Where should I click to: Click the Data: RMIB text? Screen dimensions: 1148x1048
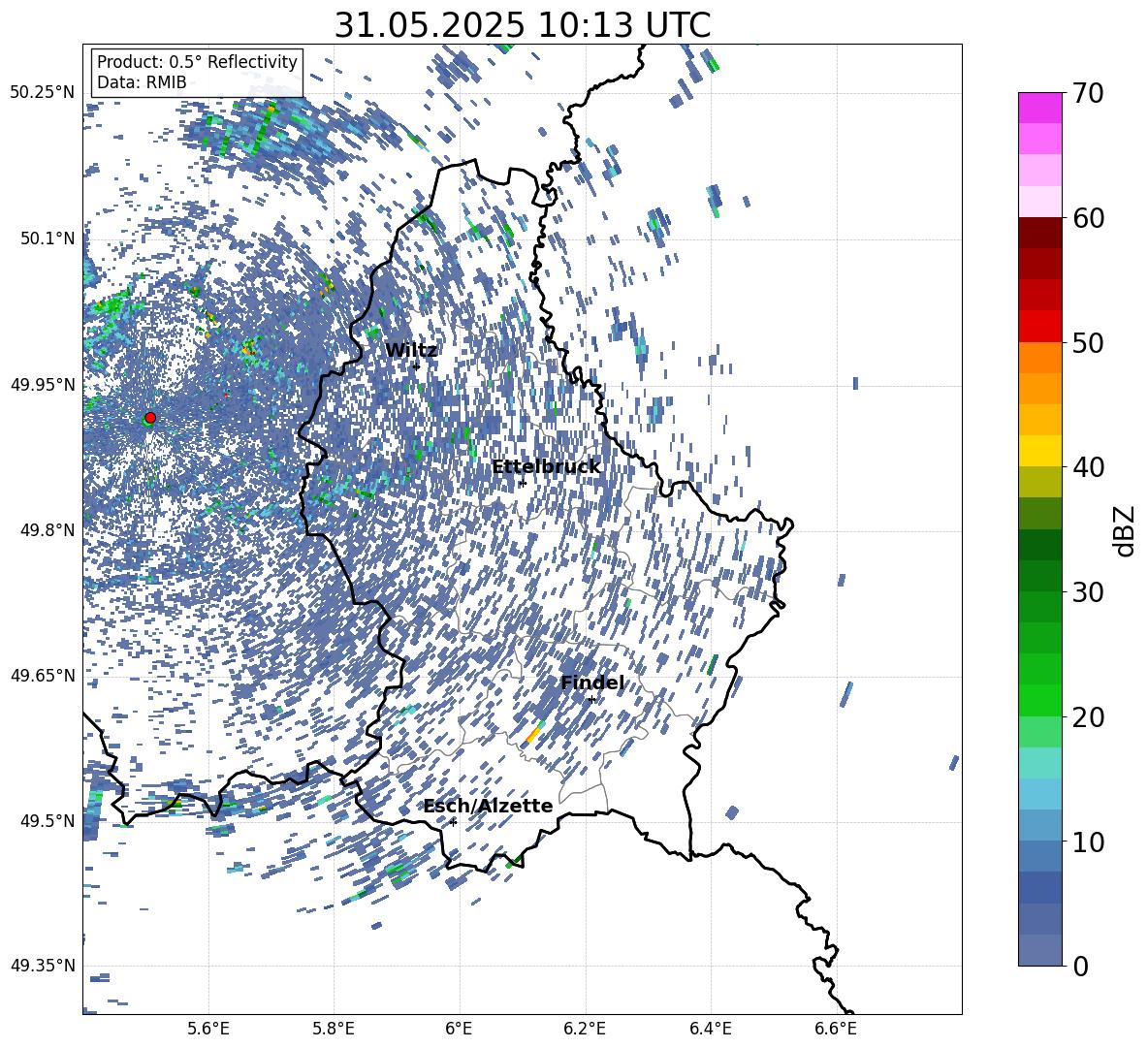pos(142,82)
